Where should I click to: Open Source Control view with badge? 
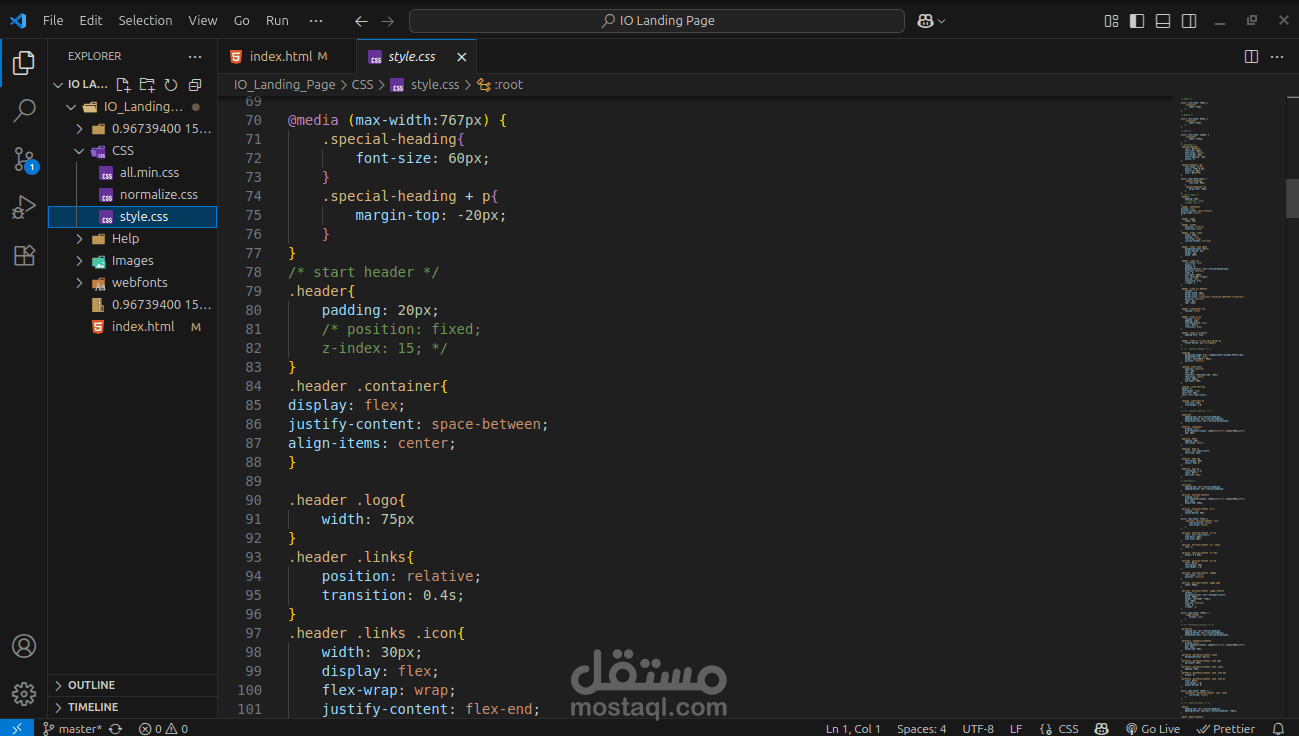coord(24,159)
